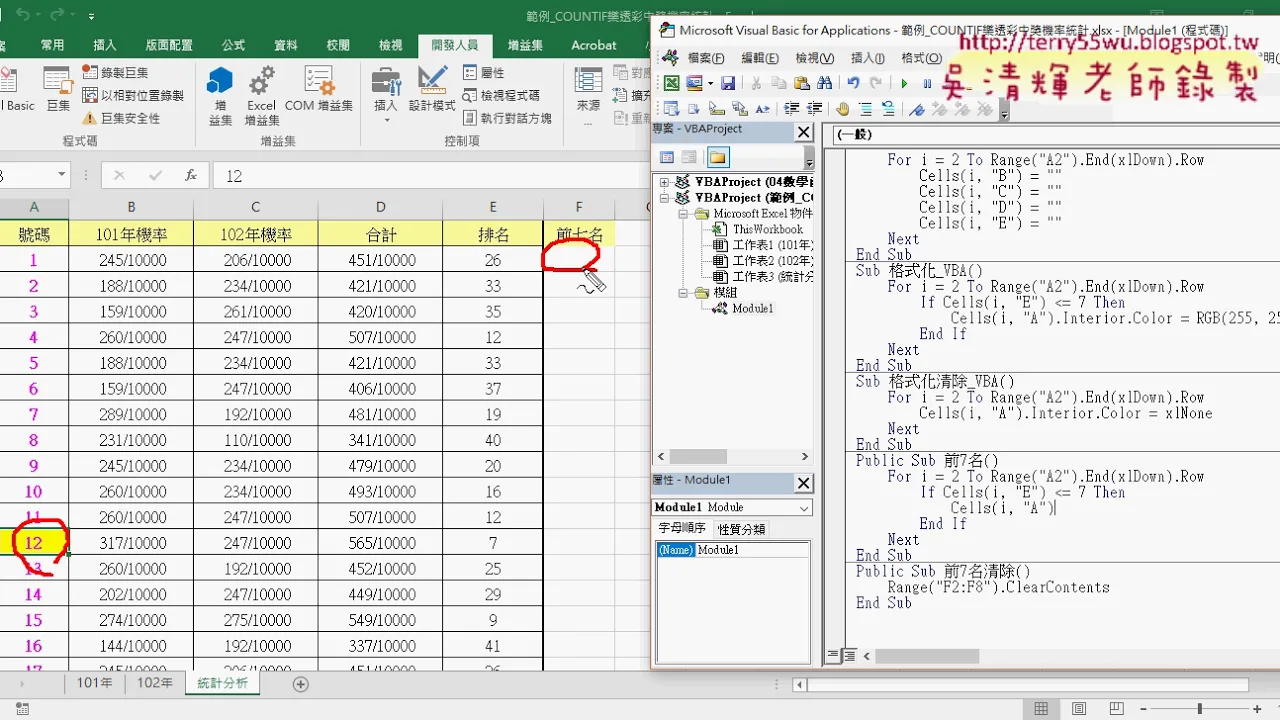This screenshot has width=1280, height=720.
Task: Switch to procedure view in code pane
Action: click(833, 656)
